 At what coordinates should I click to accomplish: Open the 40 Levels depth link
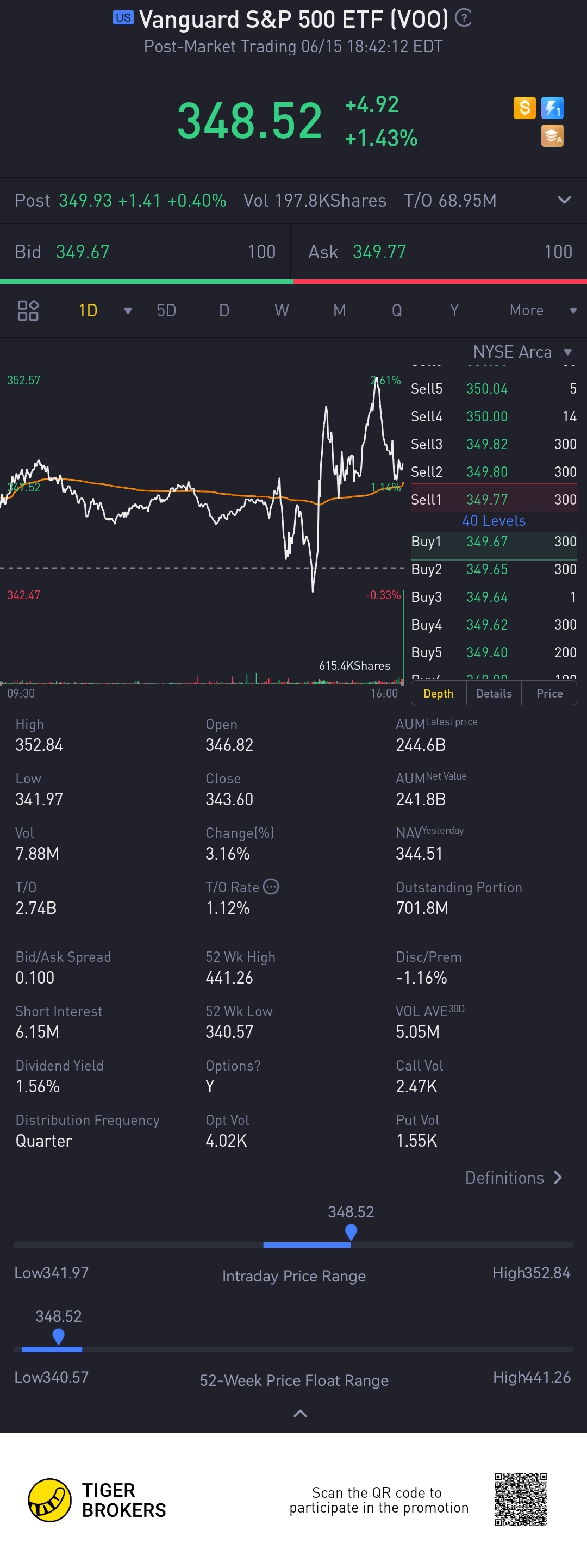tap(494, 521)
